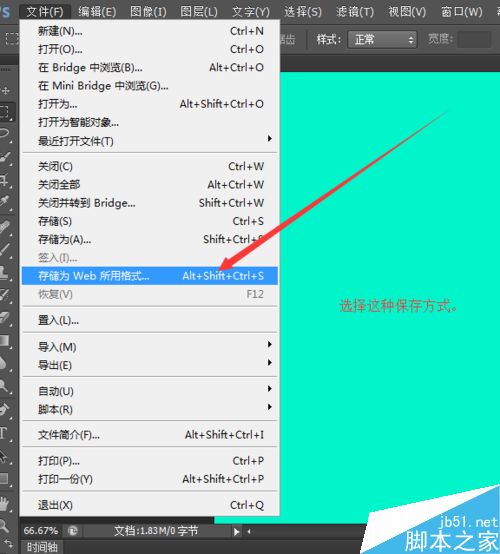This screenshot has width=500, height=554.
Task: Choose 打印(P)... entry
Action: [150, 461]
